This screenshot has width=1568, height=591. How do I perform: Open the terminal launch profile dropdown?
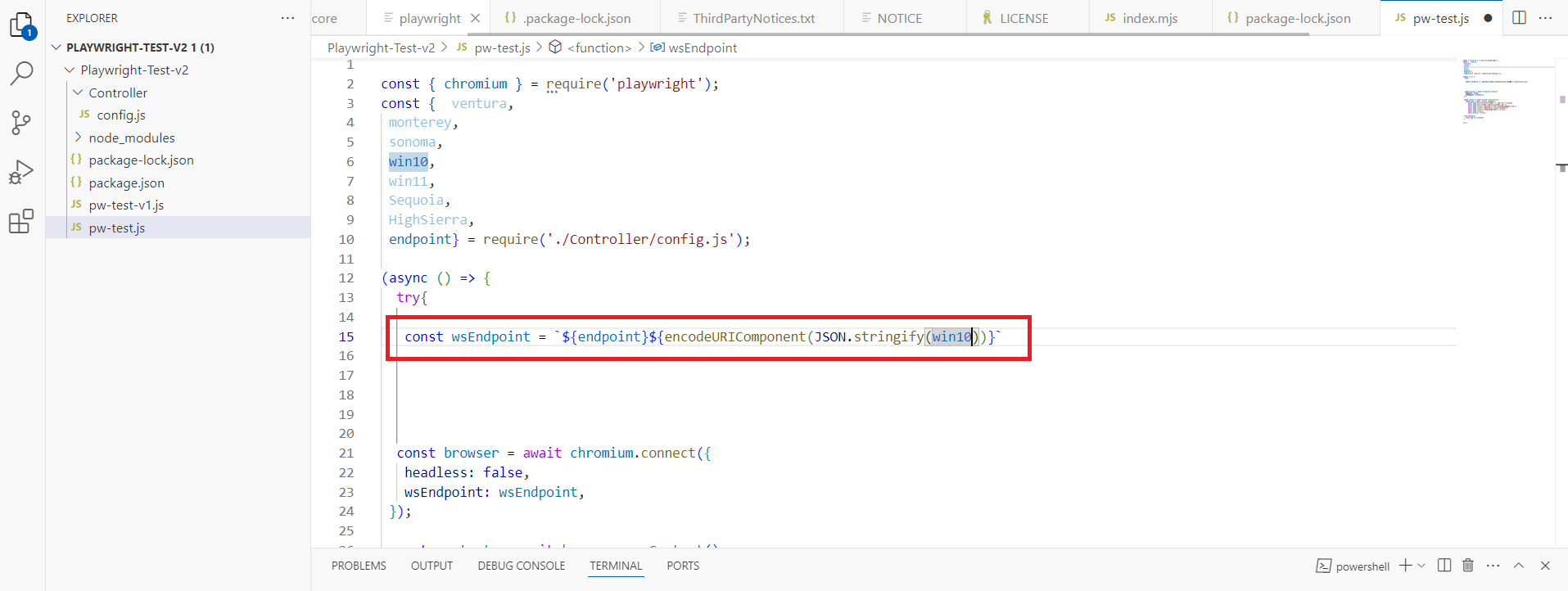1421,566
